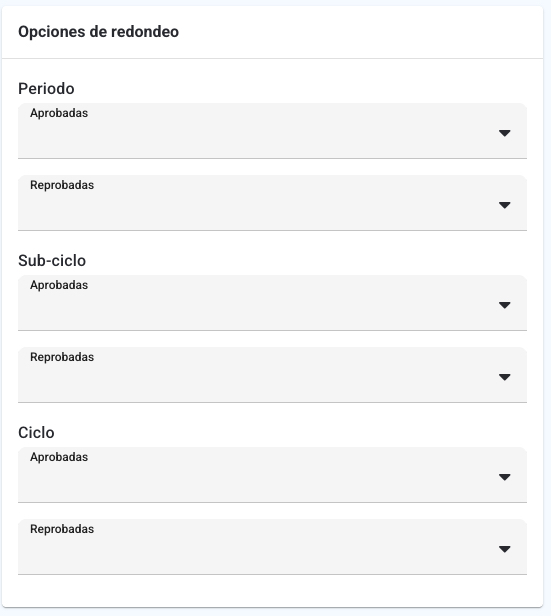Click the arrow icon of Periodo Reprobadas
The height and width of the screenshot is (616, 551).
coord(504,205)
